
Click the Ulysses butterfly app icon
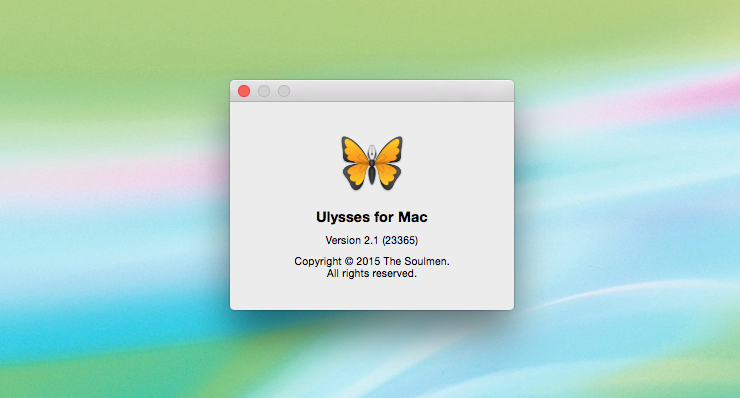(372, 163)
